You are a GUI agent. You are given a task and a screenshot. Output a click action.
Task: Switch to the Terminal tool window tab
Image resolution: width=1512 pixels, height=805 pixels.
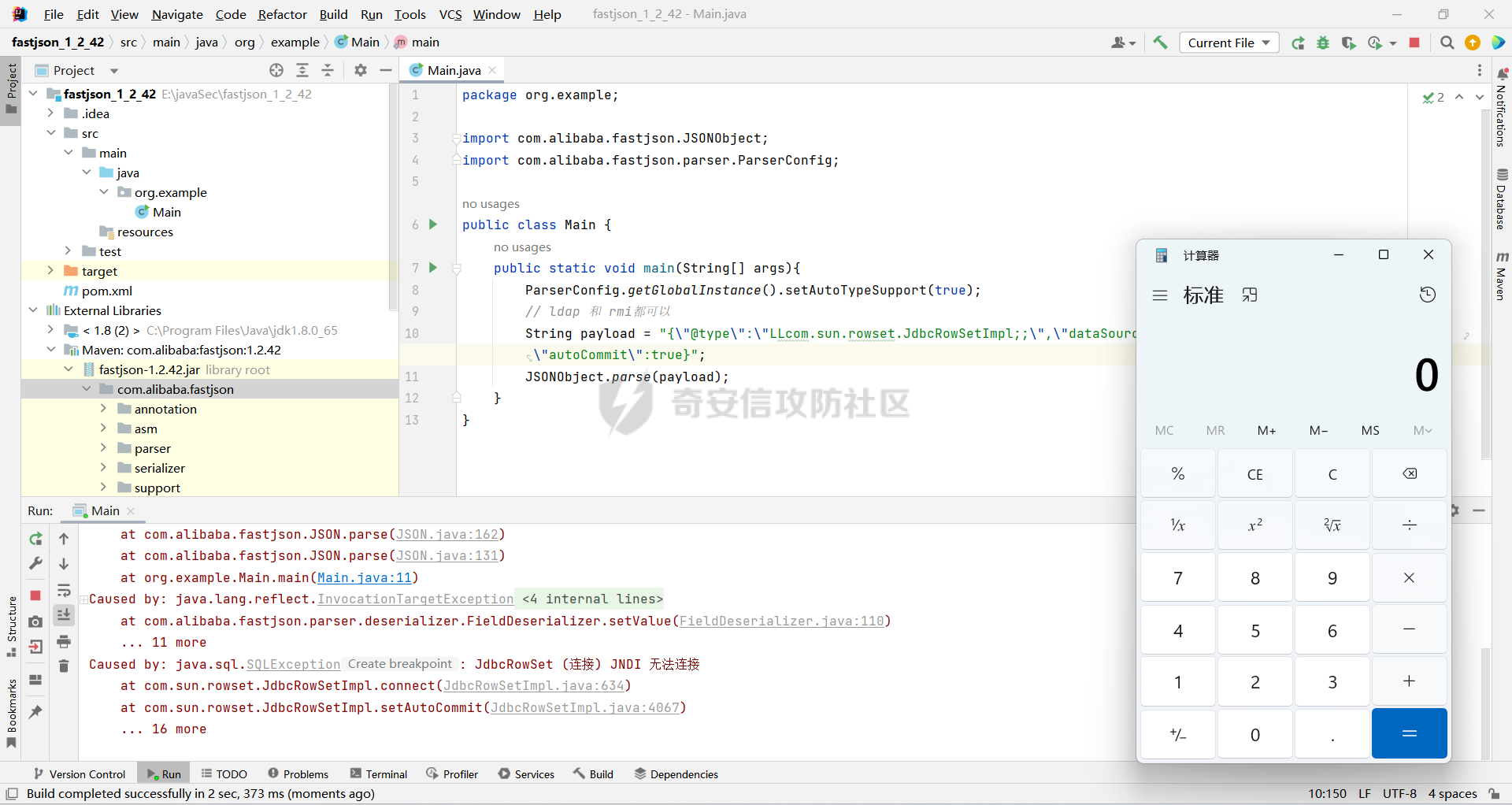click(379, 774)
